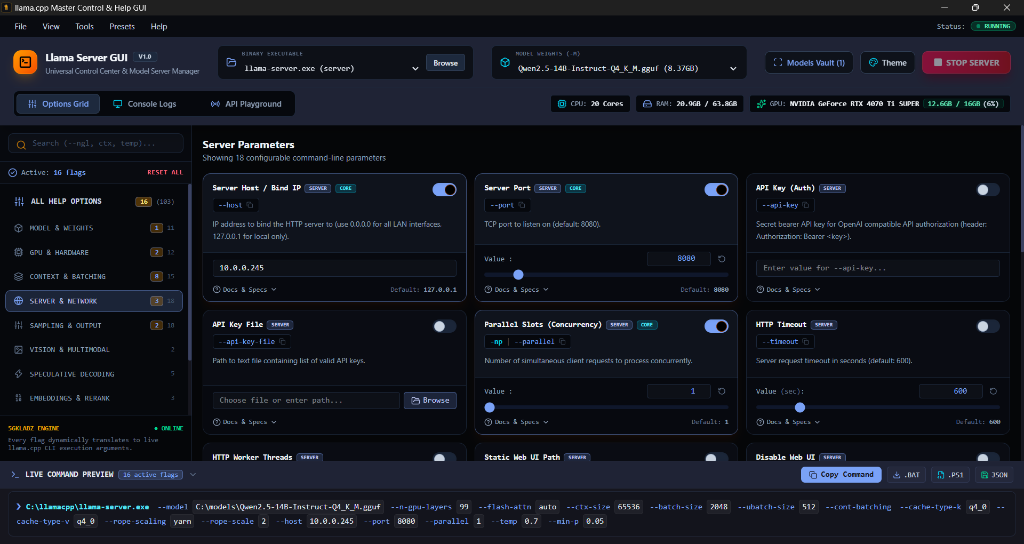
Task: Open the Model & Weights category
Action: pyautogui.click(x=94, y=228)
